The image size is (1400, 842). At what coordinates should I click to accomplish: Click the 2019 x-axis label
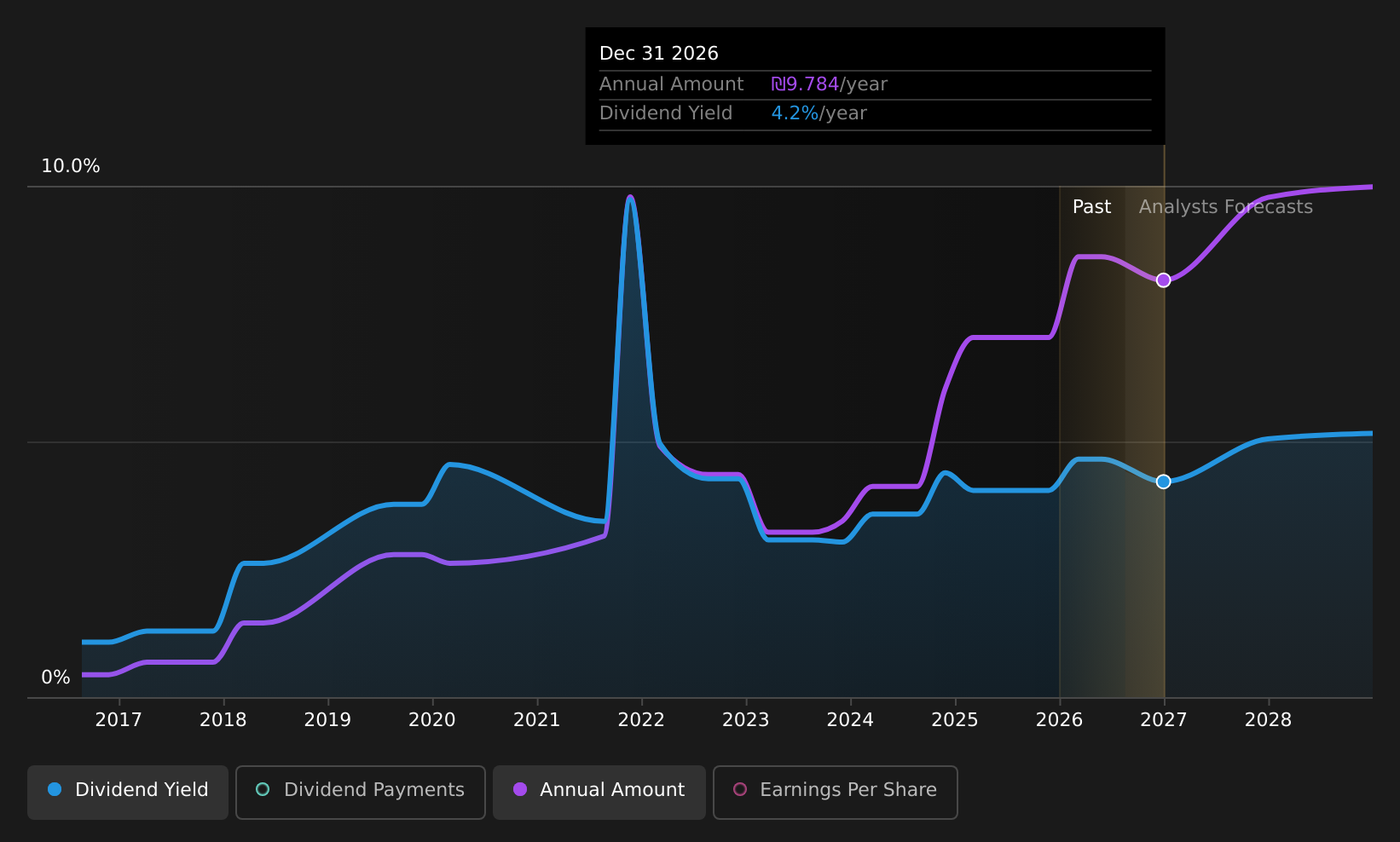(x=327, y=720)
